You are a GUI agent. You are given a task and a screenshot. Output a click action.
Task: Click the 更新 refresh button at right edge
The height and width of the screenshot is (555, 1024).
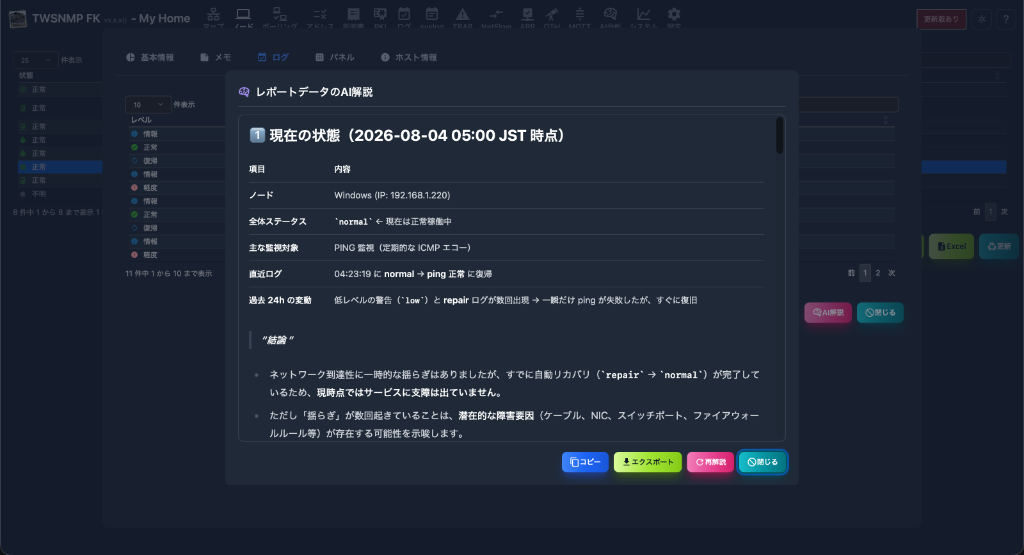point(999,246)
